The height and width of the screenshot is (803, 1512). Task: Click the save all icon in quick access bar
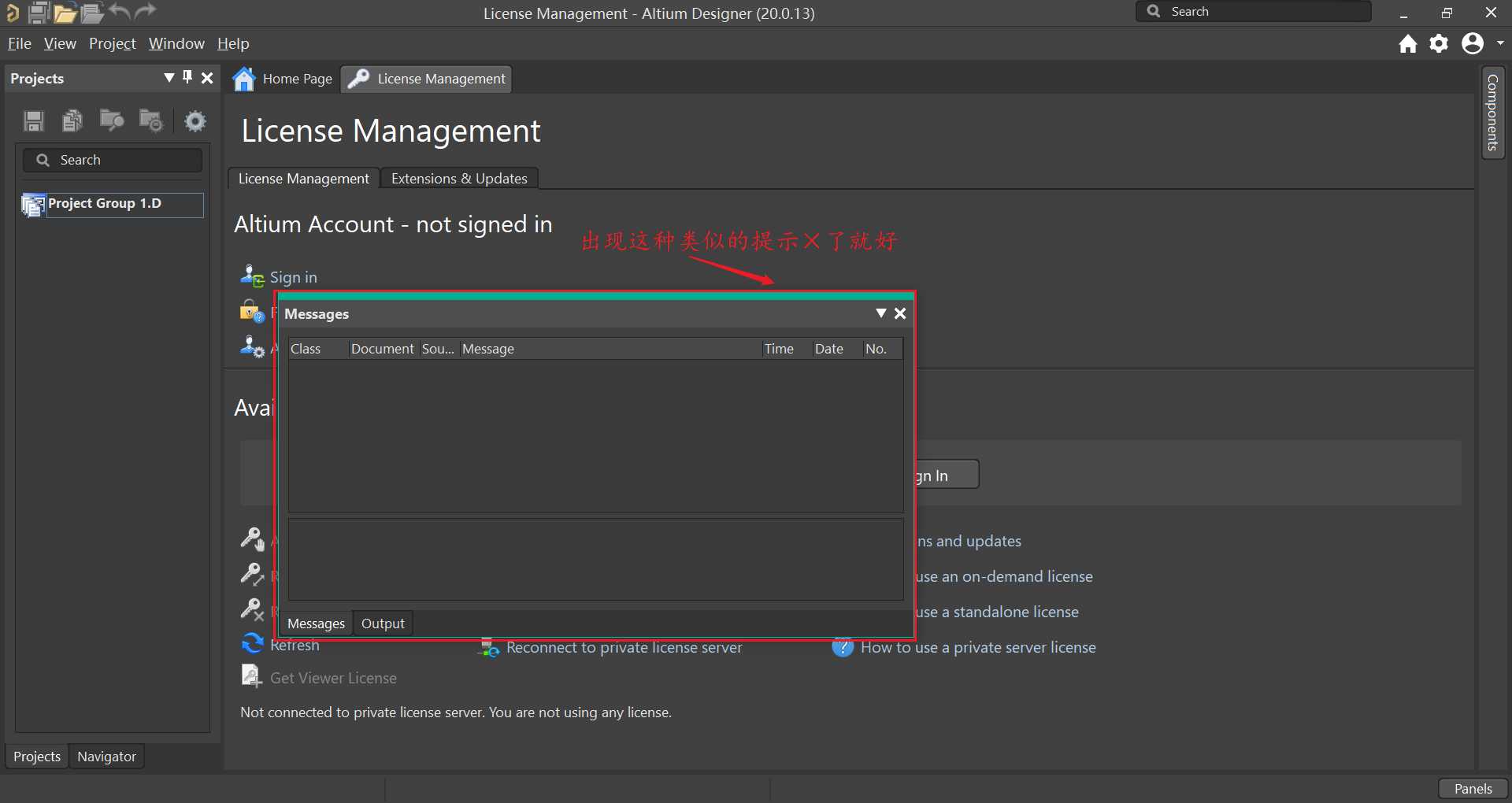(39, 13)
